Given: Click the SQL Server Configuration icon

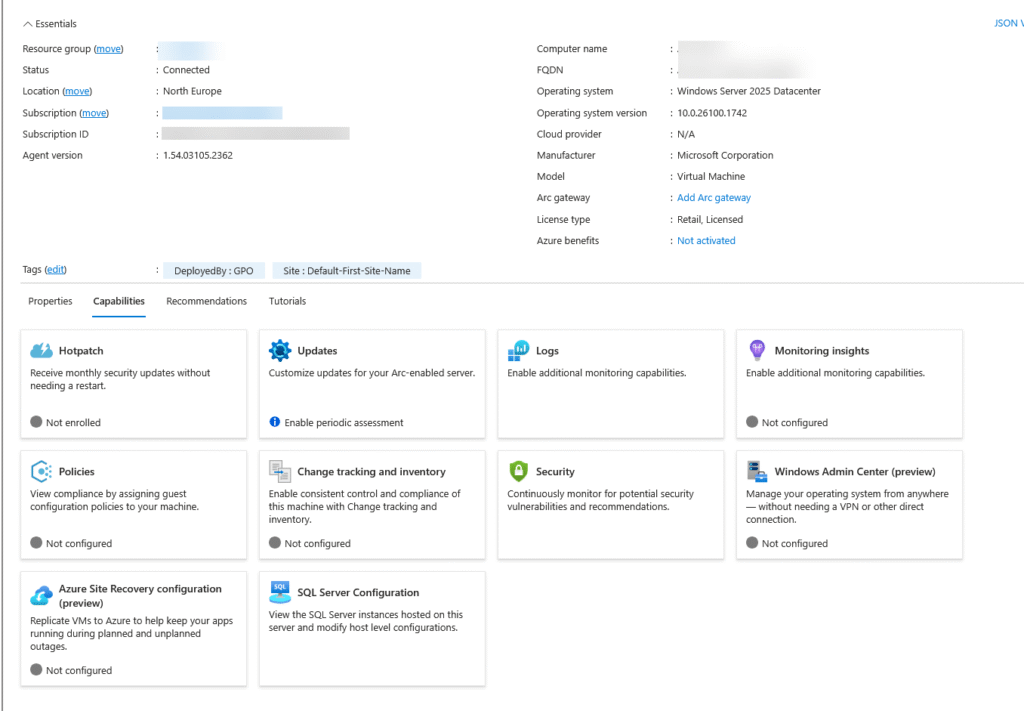Looking at the screenshot, I should [x=280, y=592].
